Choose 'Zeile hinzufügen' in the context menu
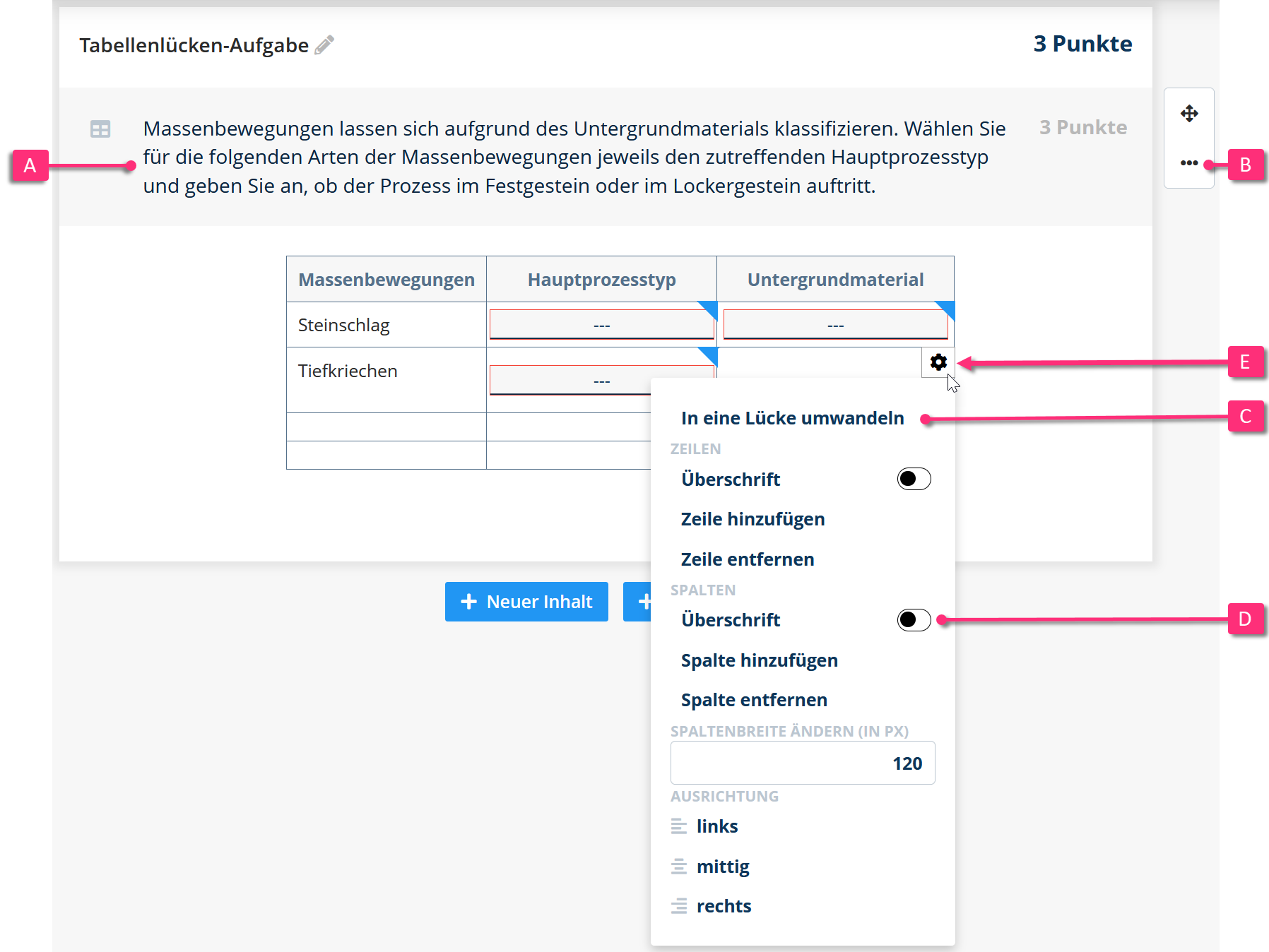The image size is (1269, 952). (752, 518)
